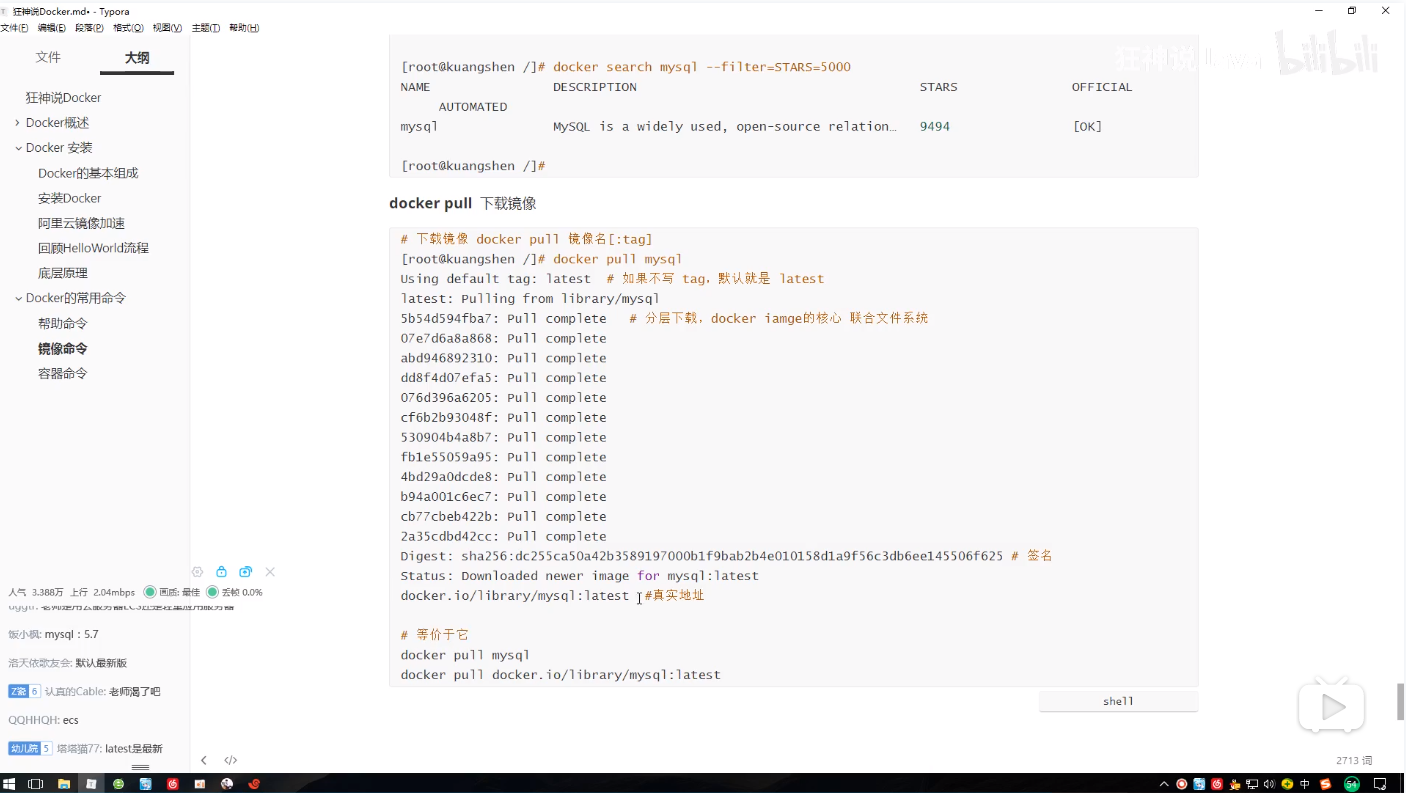Click chat message 默认最新版
The image size is (1406, 793).
coord(101,662)
